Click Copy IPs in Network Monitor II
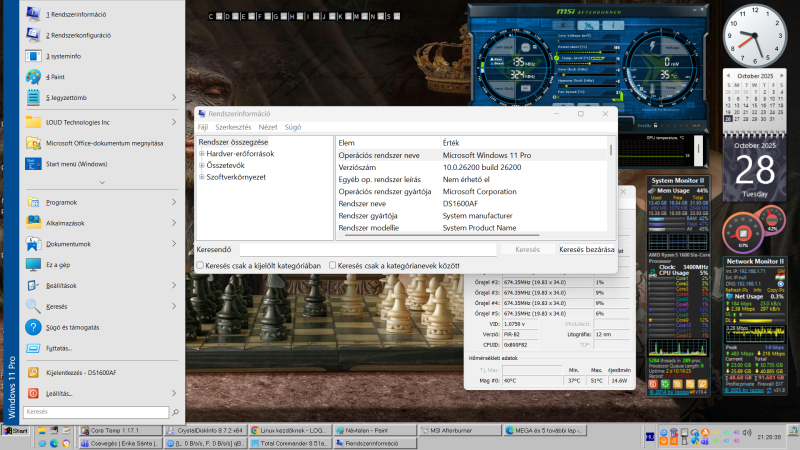Screen dimensions: 800x450 (x=776, y=290)
